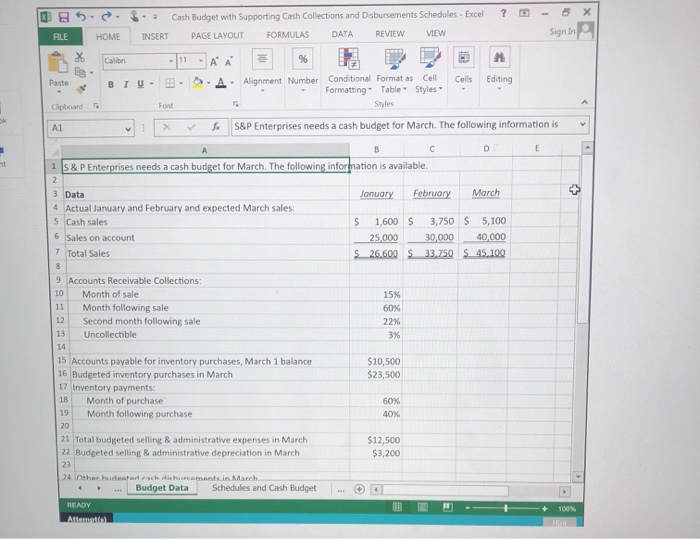Screen dimensions: 700x539
Task: Click the zoom slider handle
Action: (x=505, y=508)
